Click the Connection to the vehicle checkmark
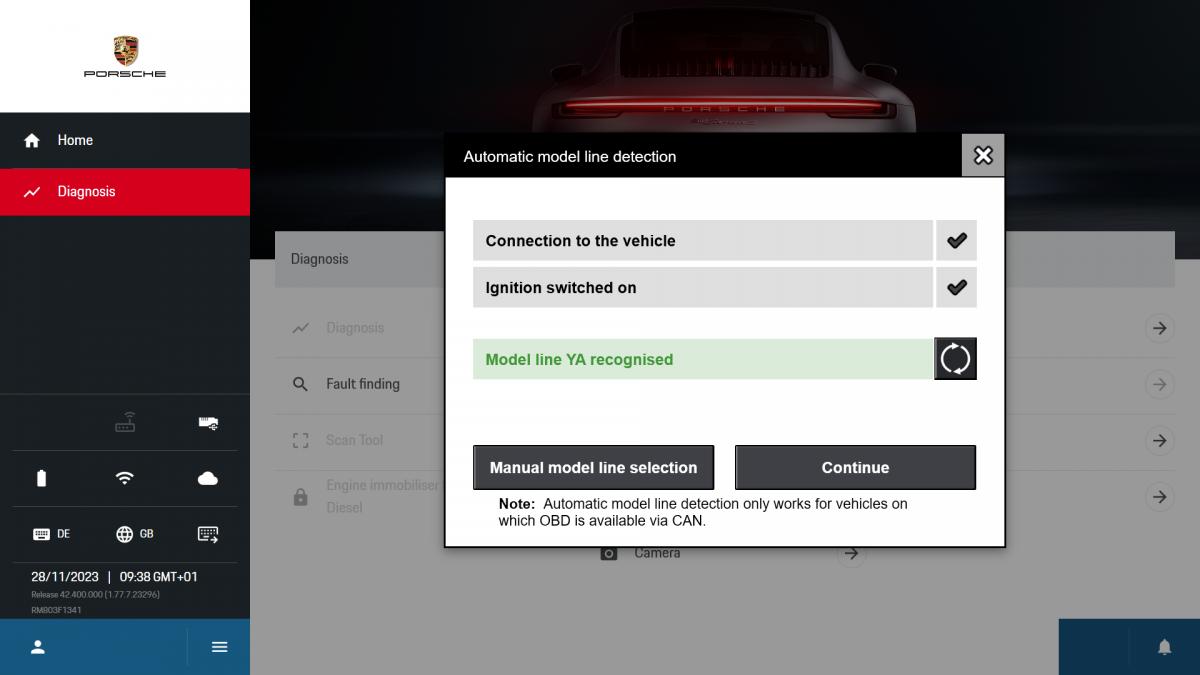The height and width of the screenshot is (675, 1200). coord(956,241)
